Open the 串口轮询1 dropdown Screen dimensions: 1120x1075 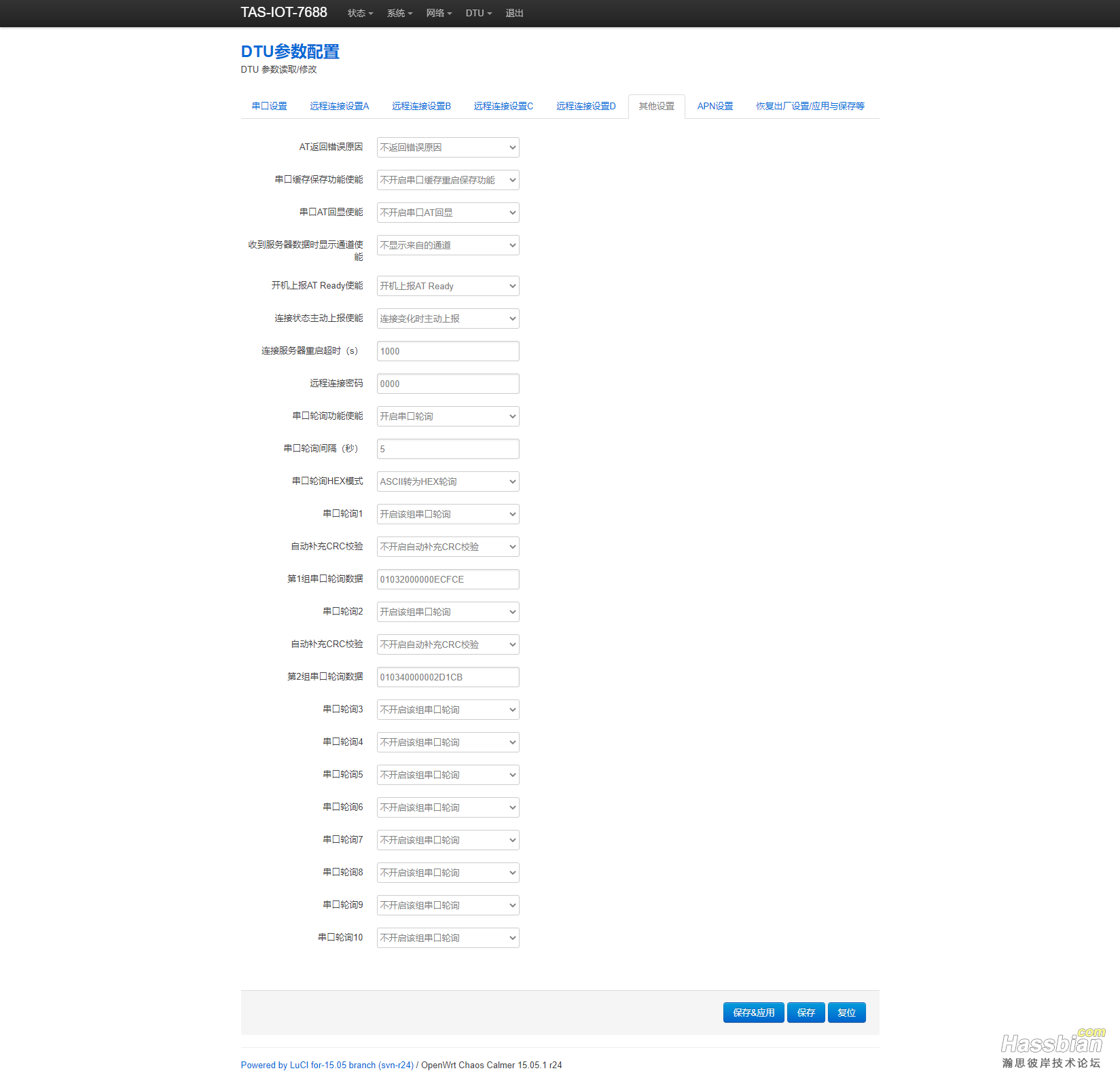click(448, 514)
